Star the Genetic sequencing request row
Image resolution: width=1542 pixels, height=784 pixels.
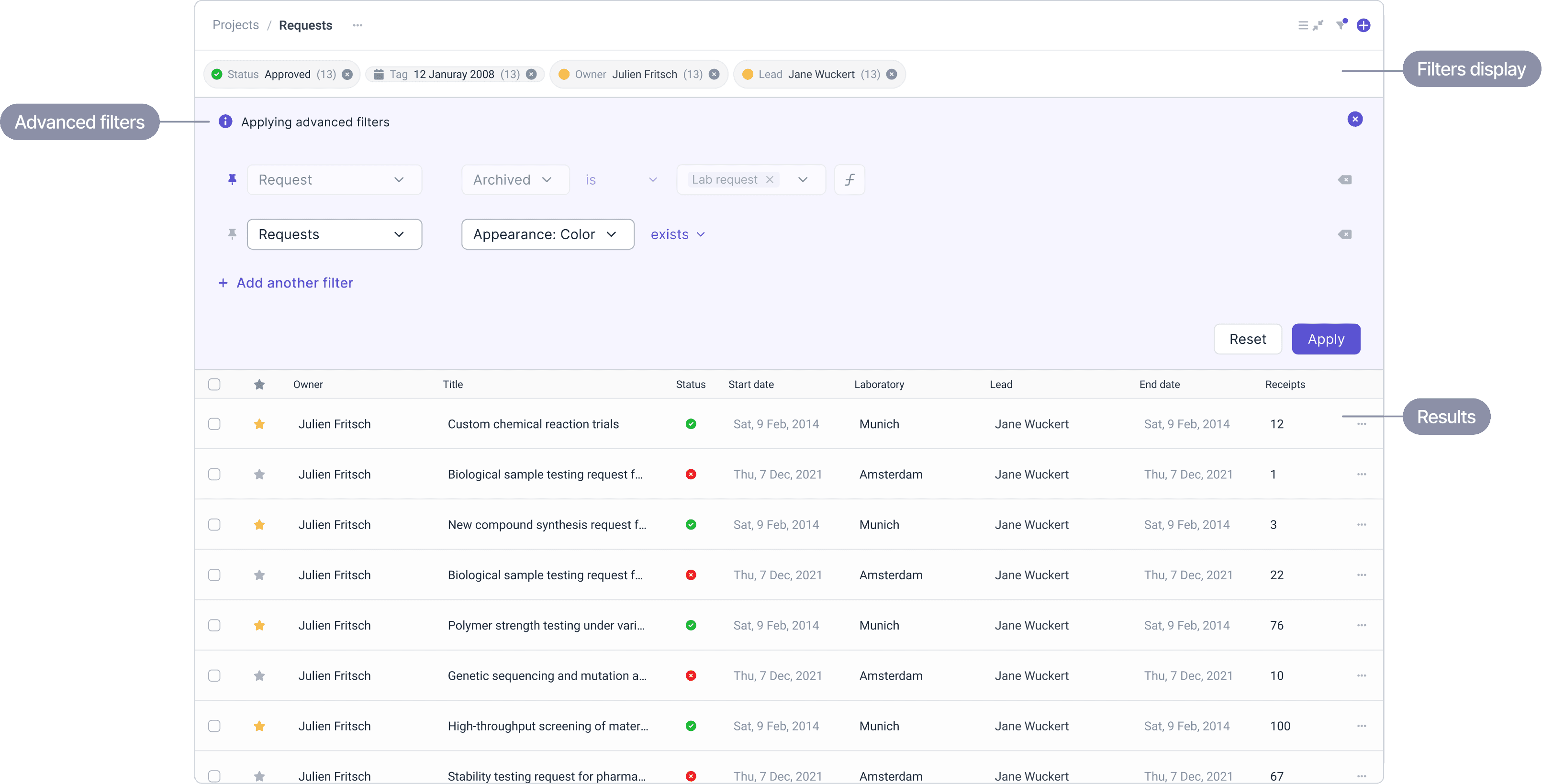pos(259,676)
